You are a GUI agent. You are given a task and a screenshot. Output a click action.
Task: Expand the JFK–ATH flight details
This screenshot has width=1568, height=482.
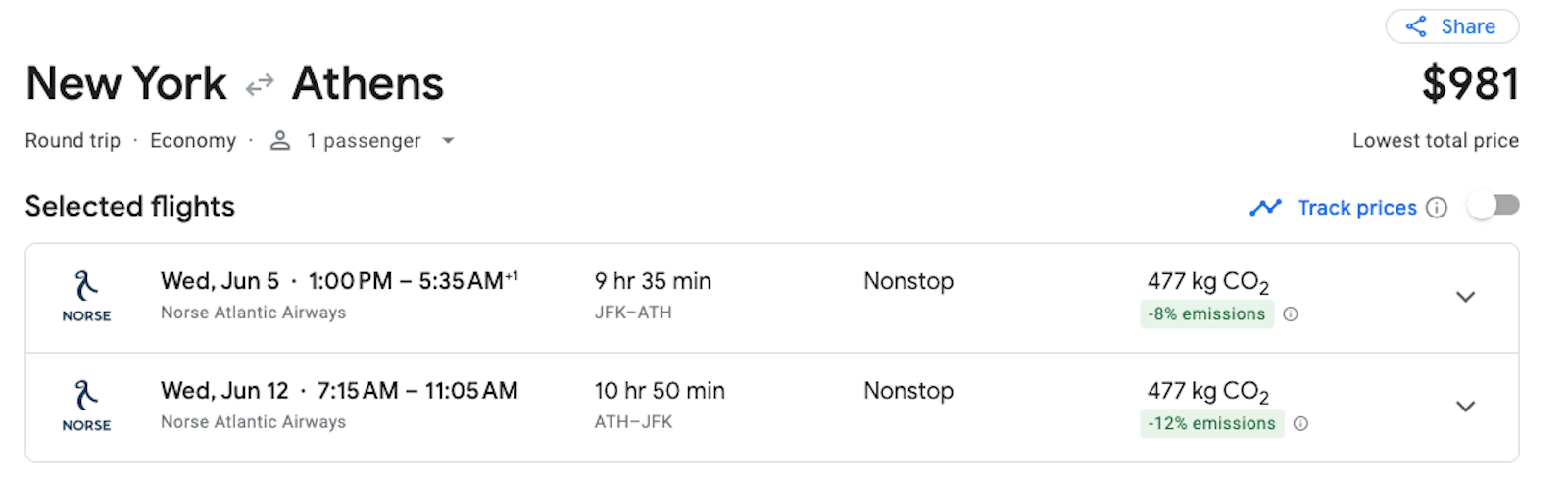pos(1465,297)
